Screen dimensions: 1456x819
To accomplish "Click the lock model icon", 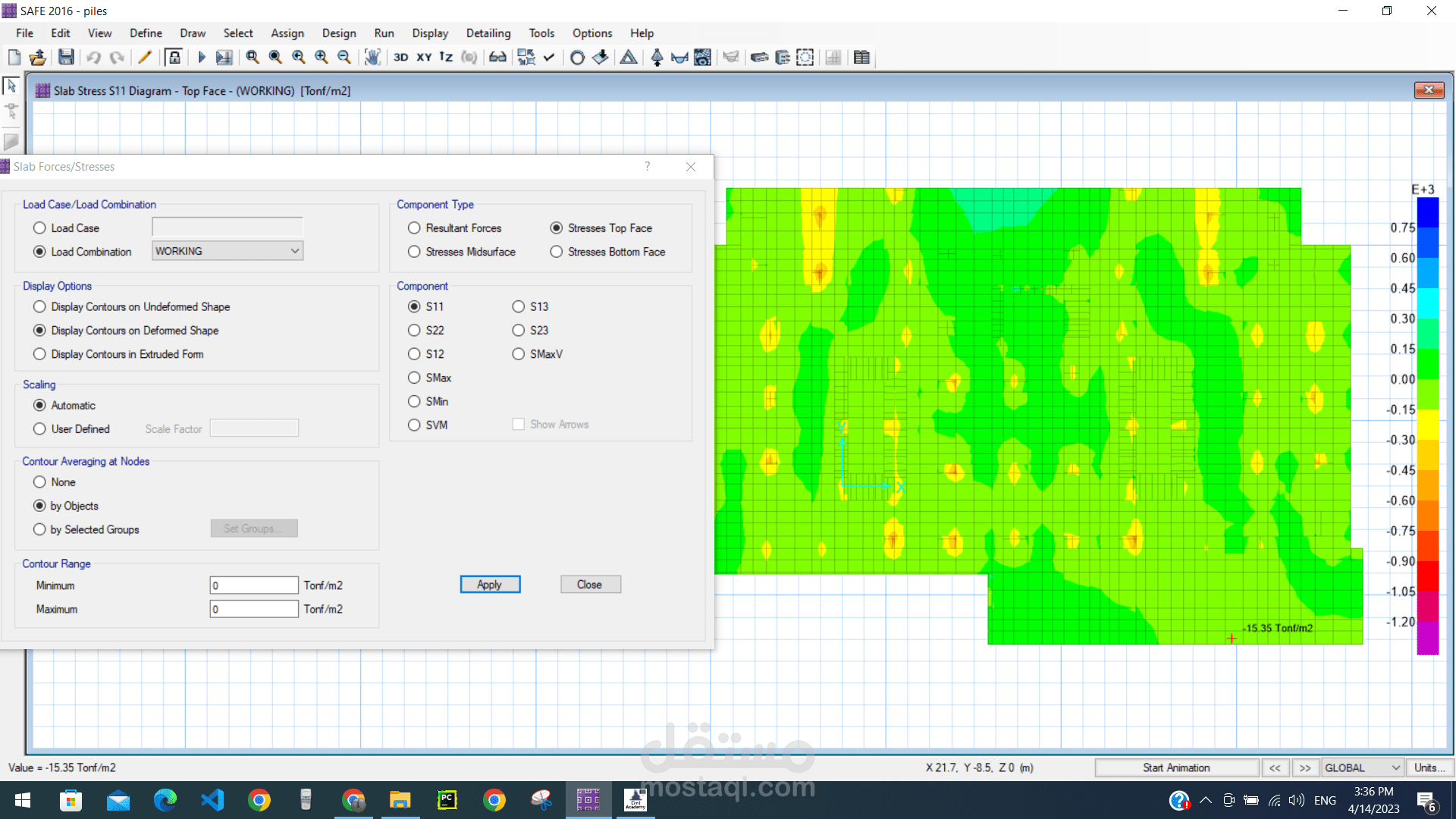I will [174, 58].
